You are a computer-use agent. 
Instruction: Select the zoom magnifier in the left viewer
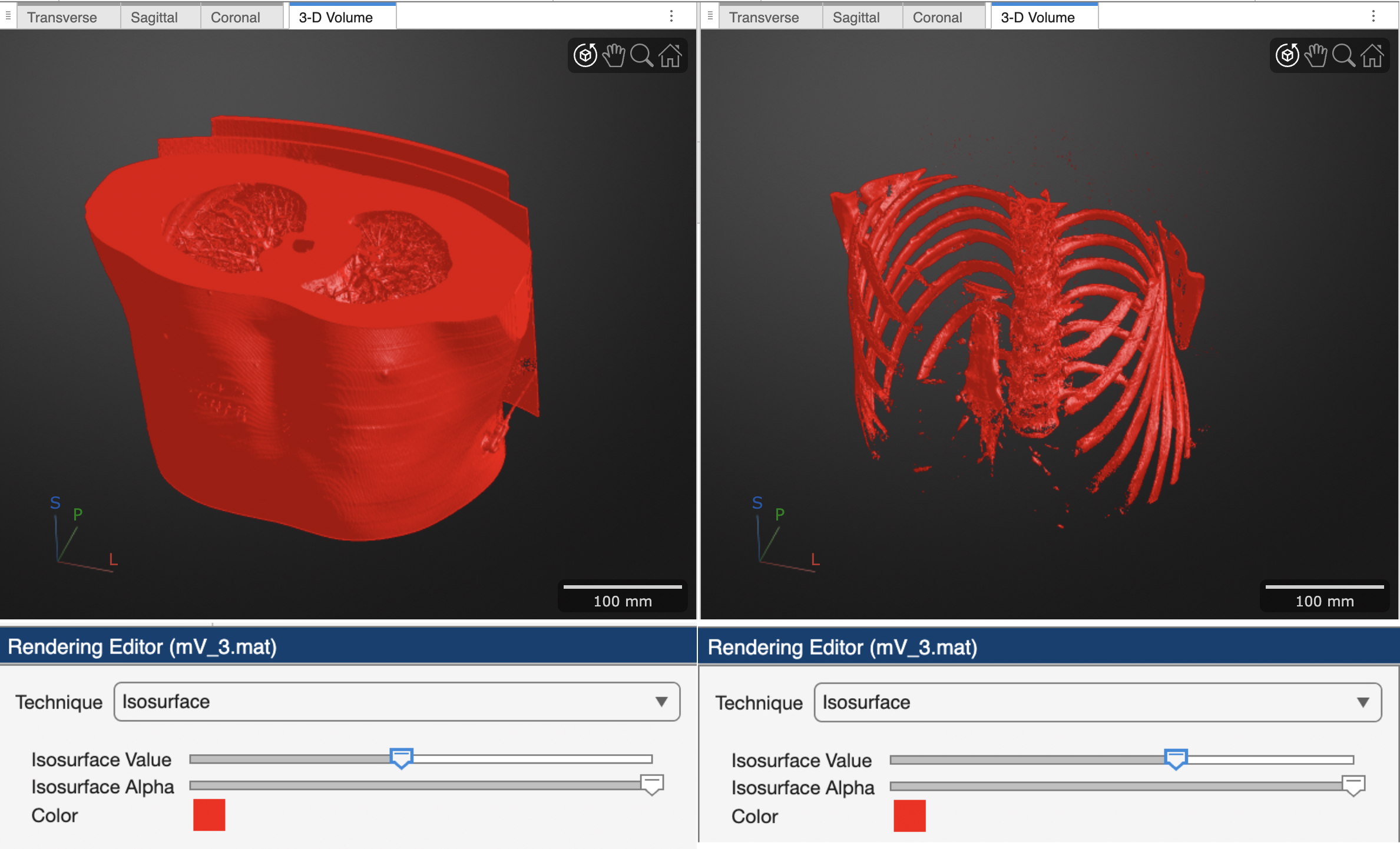(641, 55)
